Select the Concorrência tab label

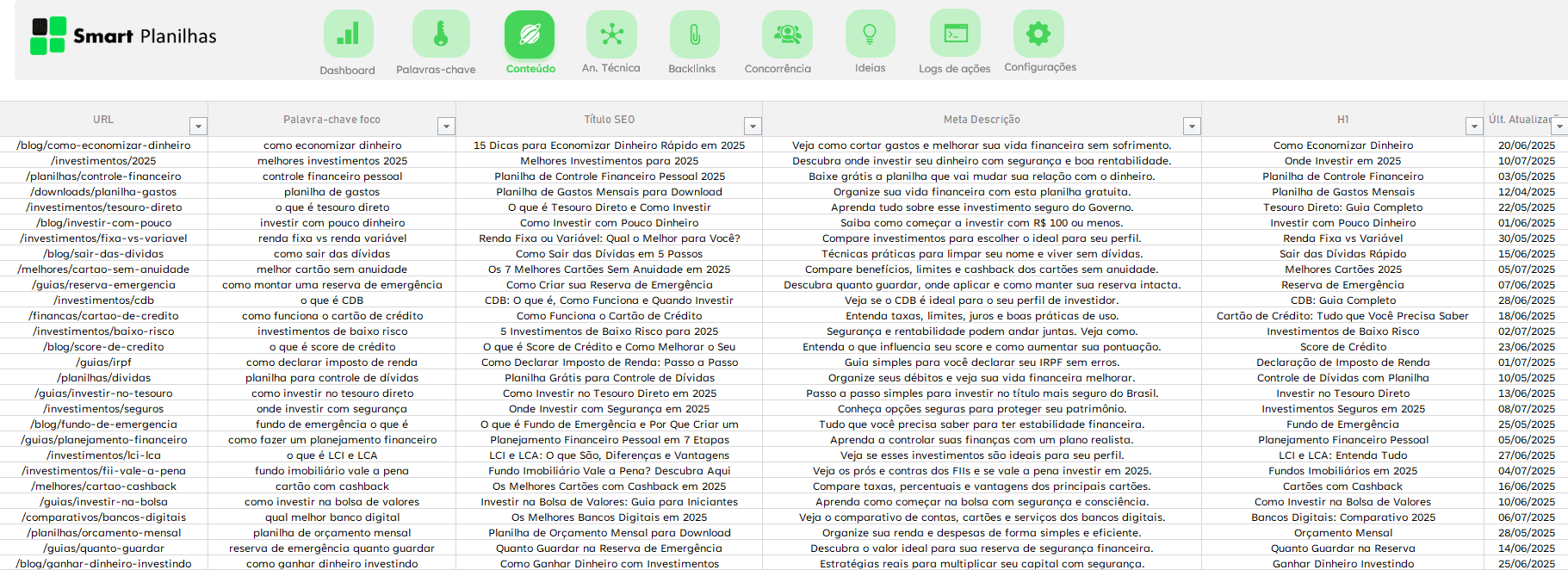point(778,69)
